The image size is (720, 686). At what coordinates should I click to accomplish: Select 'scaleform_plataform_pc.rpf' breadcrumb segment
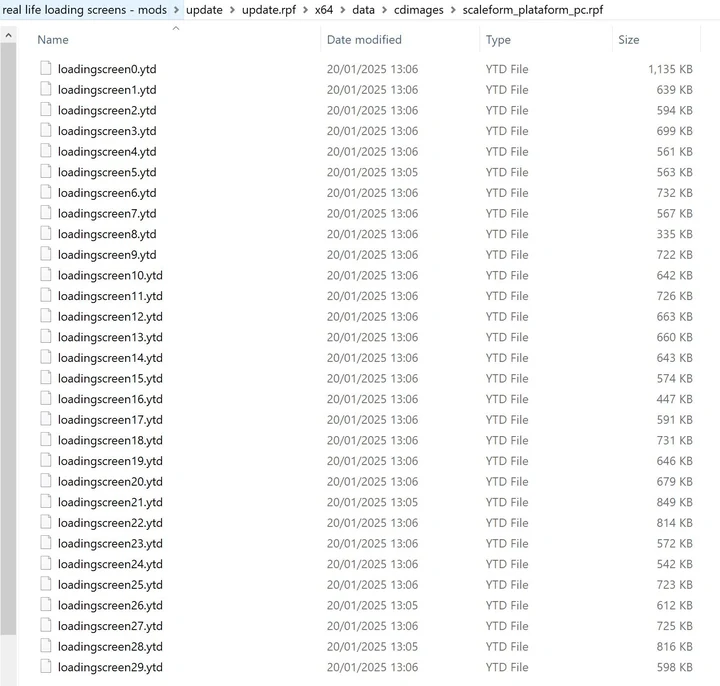[533, 10]
